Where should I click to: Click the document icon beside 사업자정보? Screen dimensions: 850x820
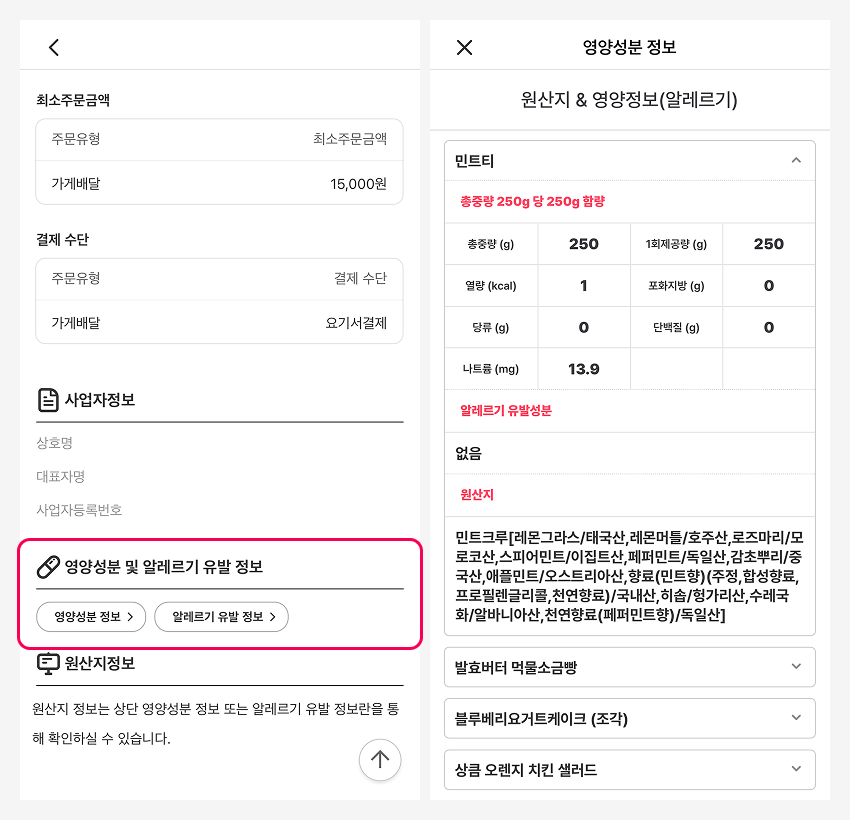(48, 400)
